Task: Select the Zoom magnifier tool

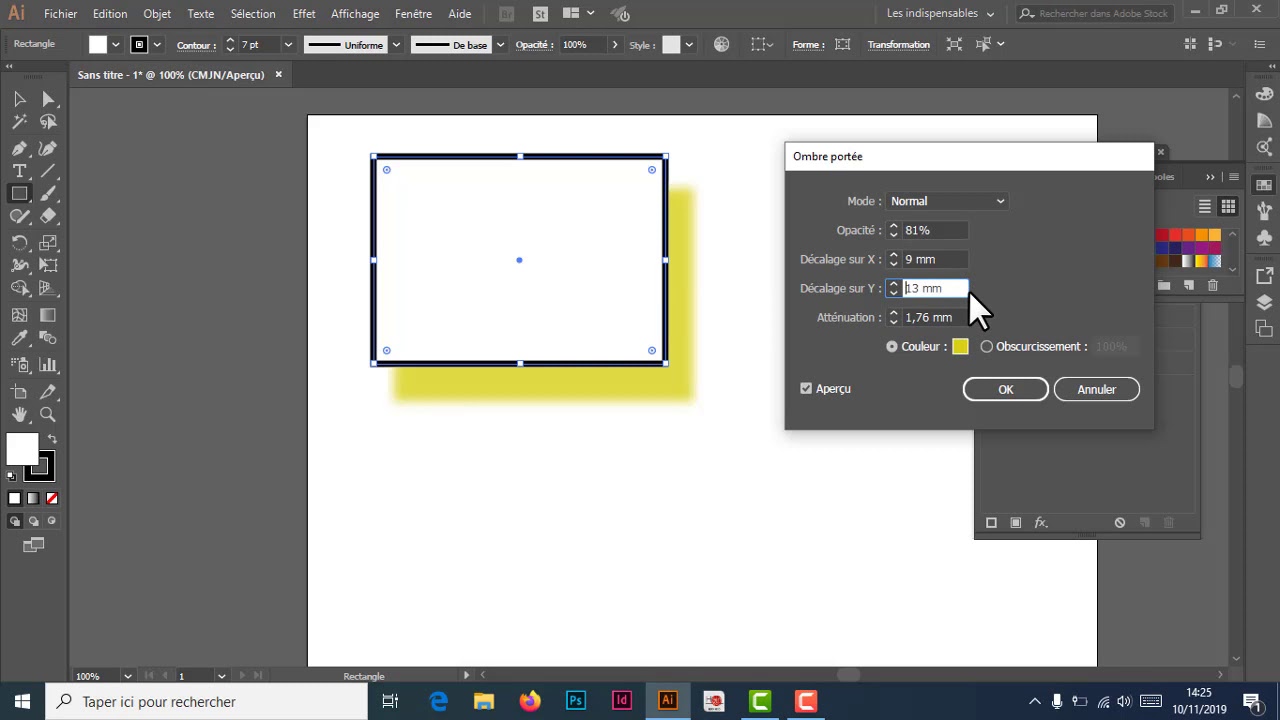Action: [48, 414]
